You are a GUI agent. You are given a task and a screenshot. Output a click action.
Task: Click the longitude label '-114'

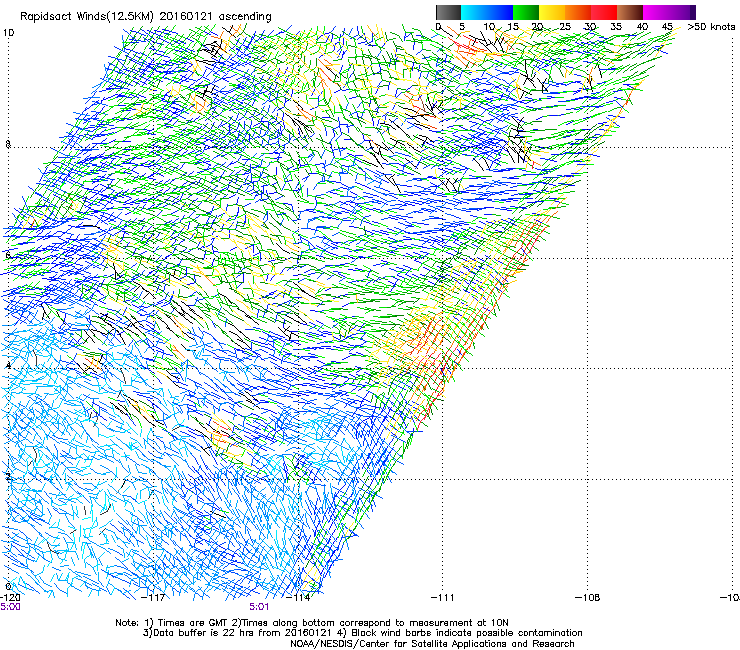coord(299,598)
